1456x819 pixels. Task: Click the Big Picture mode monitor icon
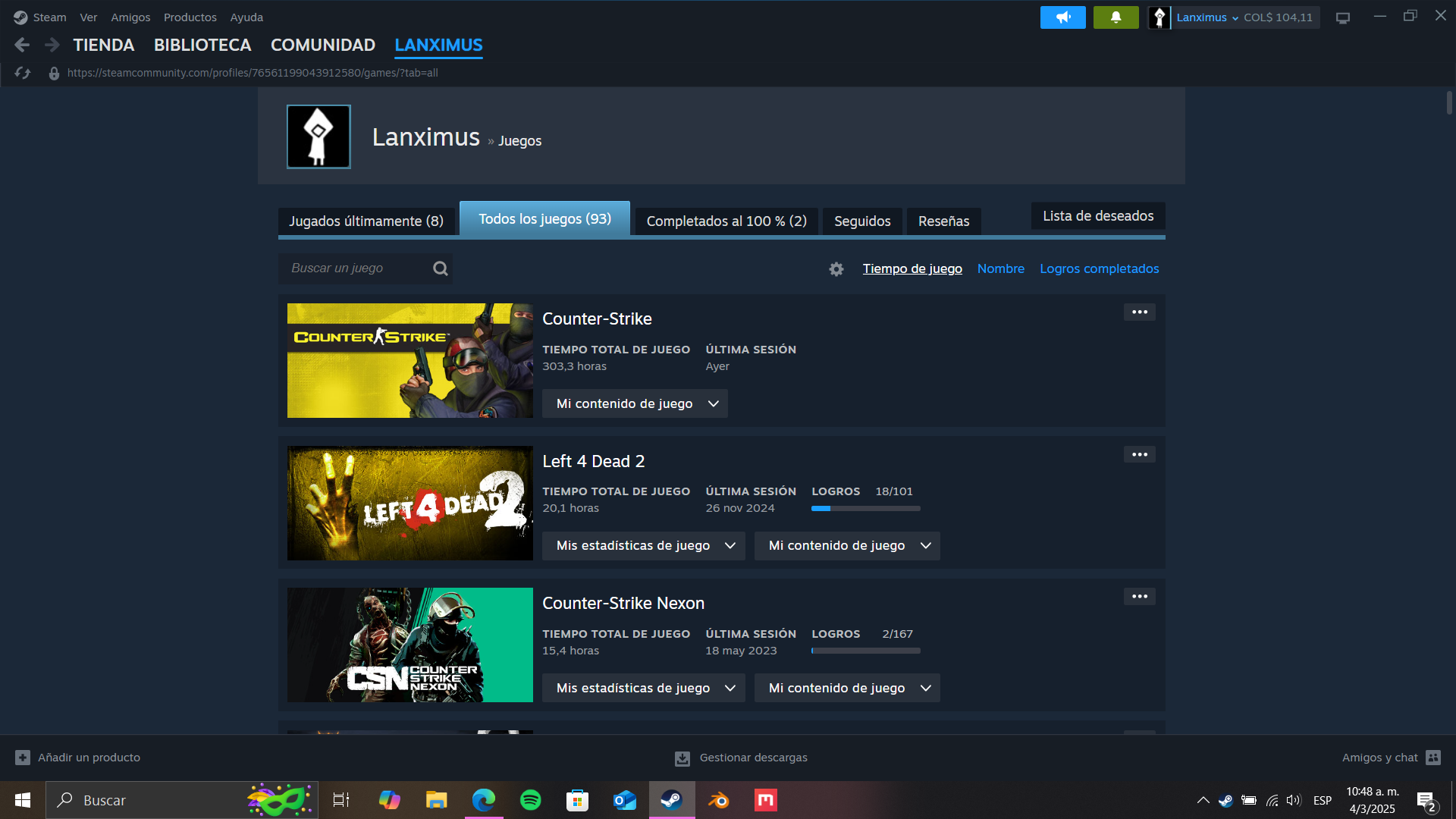click(1343, 18)
